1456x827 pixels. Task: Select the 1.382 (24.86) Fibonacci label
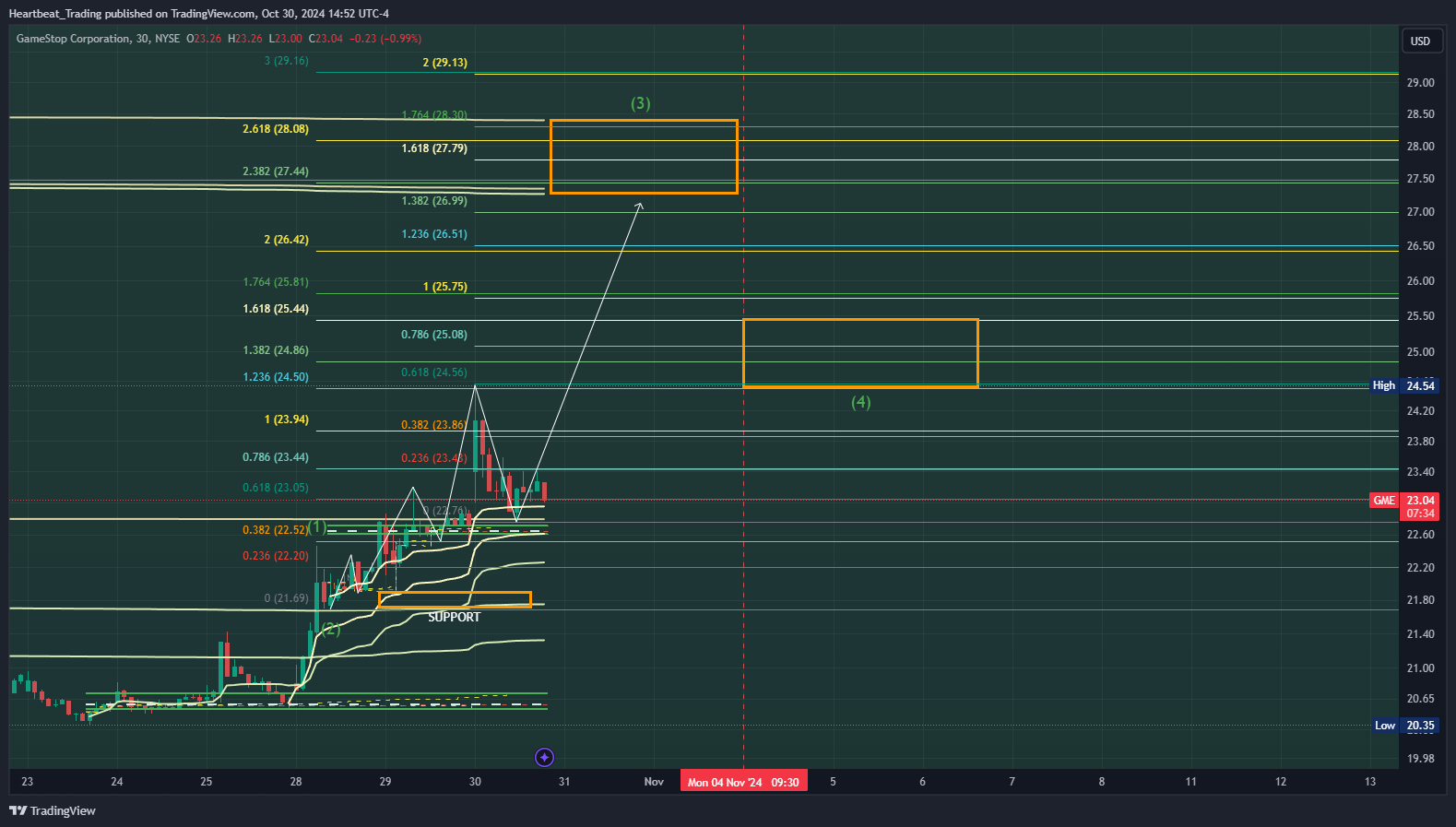[276, 350]
